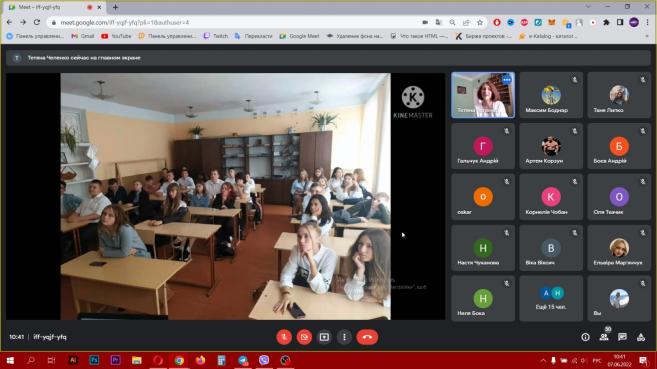Open the three-dot more options menu
The image size is (657, 369).
344,337
